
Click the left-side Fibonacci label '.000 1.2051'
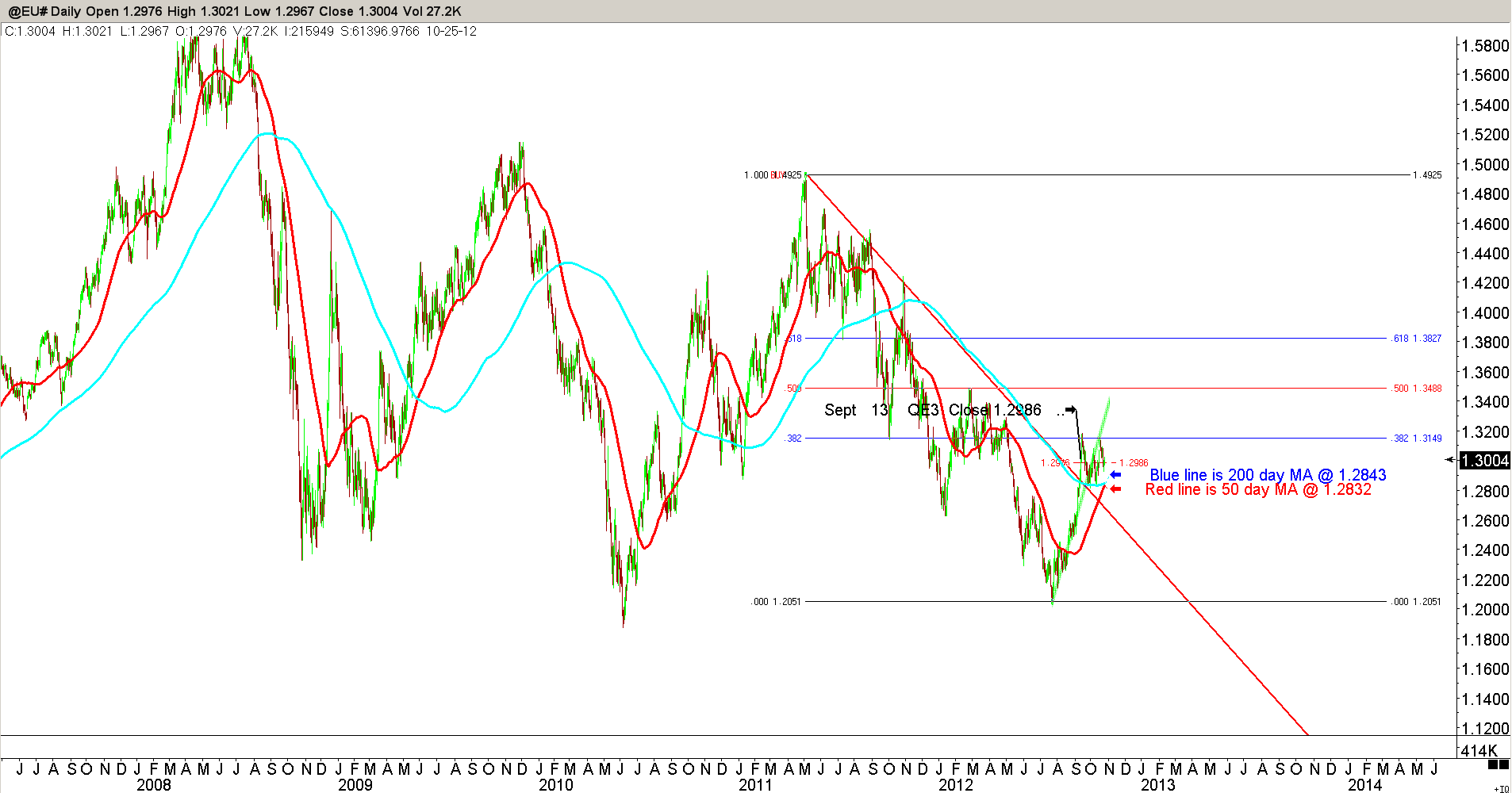click(x=776, y=602)
